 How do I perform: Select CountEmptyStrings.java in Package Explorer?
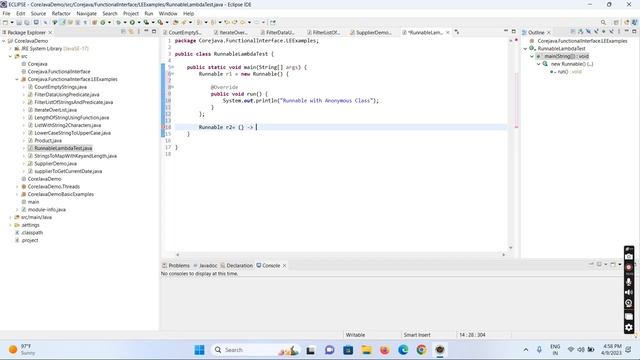(60, 87)
